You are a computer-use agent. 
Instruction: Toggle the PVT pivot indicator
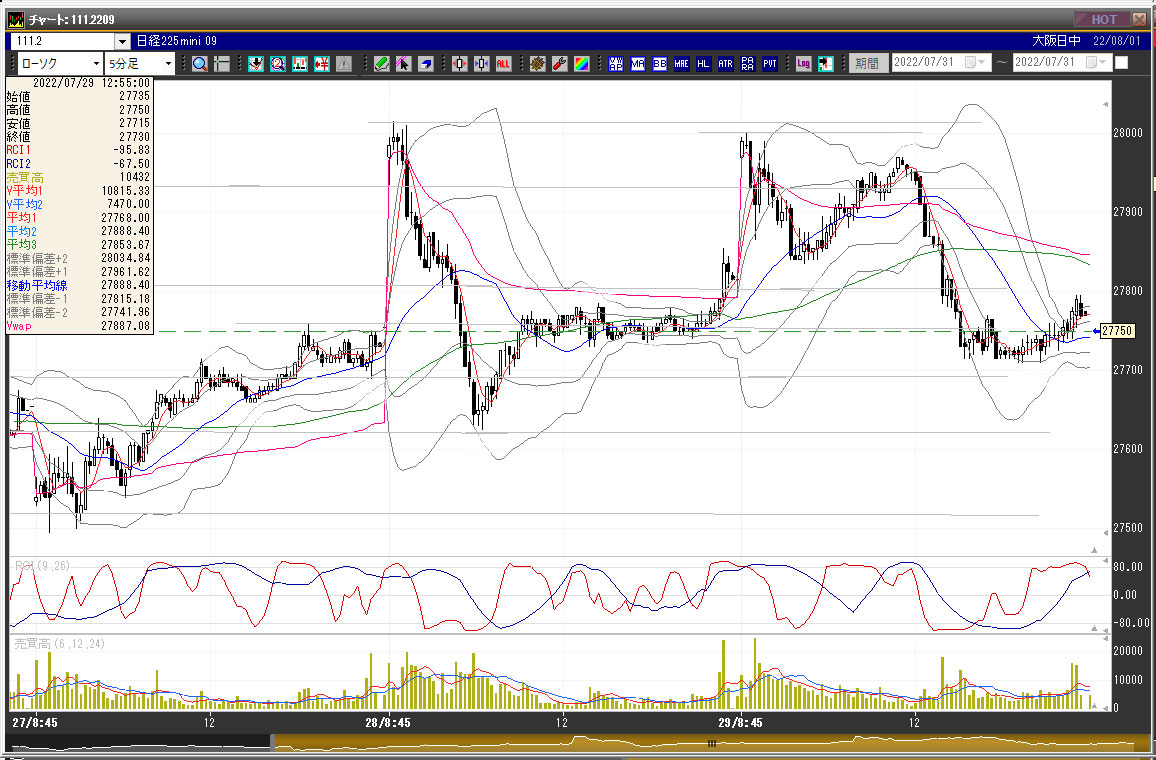coord(770,63)
